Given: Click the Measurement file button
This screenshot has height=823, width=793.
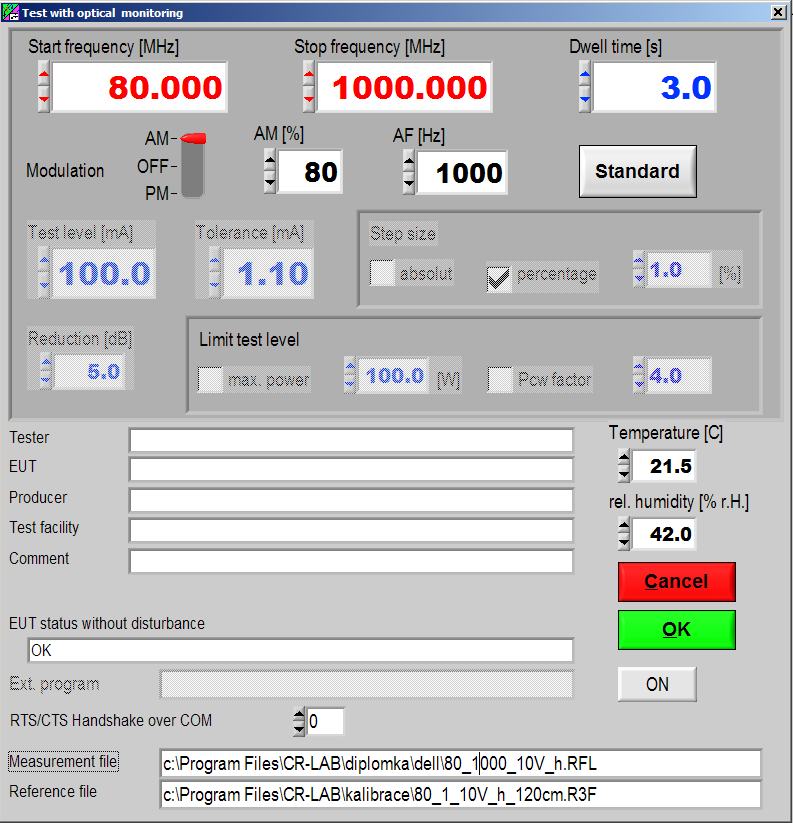Looking at the screenshot, I should 64,761.
